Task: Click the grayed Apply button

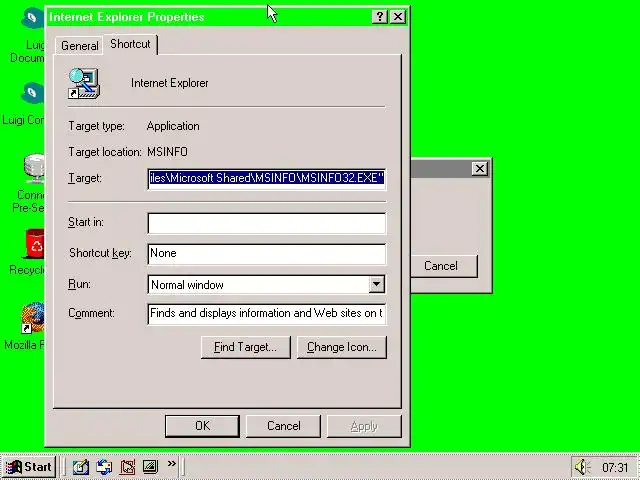Action: pos(364,426)
